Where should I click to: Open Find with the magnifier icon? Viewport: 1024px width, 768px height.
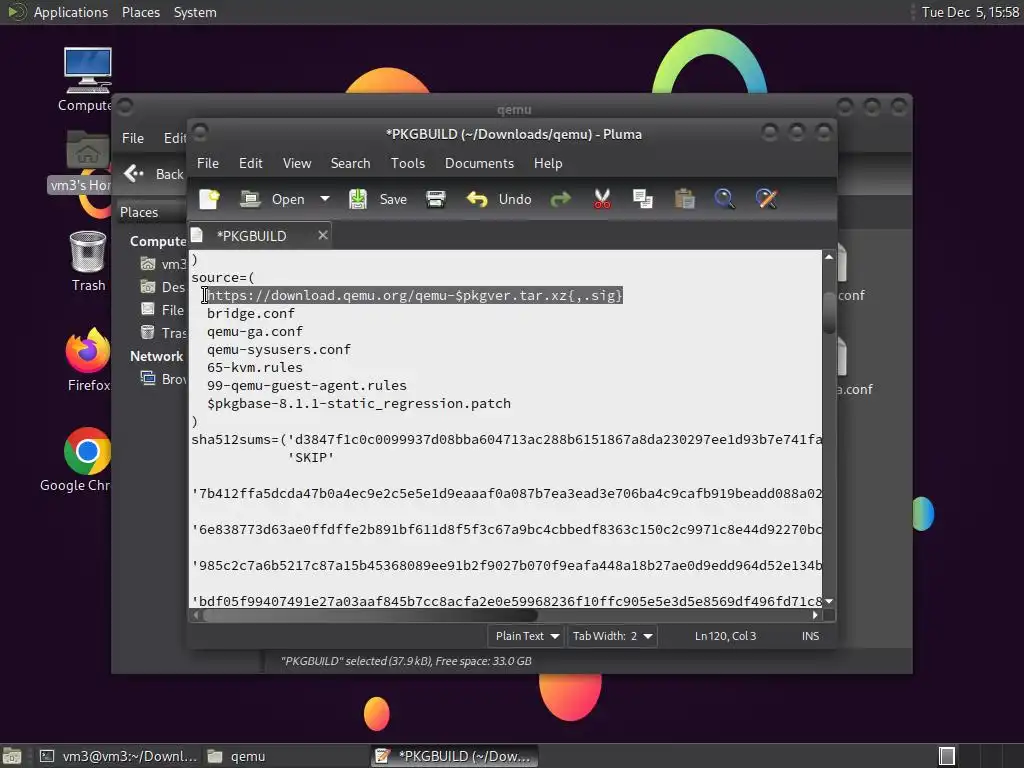tap(724, 199)
